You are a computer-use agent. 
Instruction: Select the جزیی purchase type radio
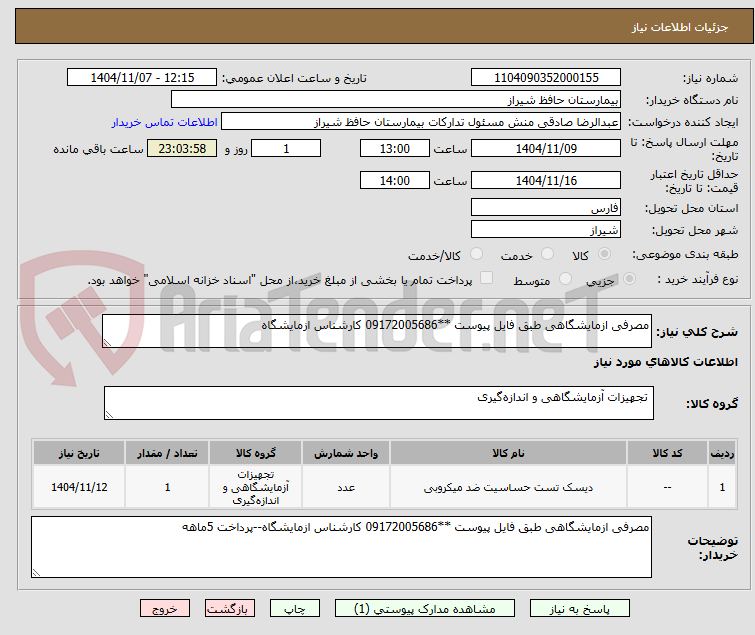[629, 279]
